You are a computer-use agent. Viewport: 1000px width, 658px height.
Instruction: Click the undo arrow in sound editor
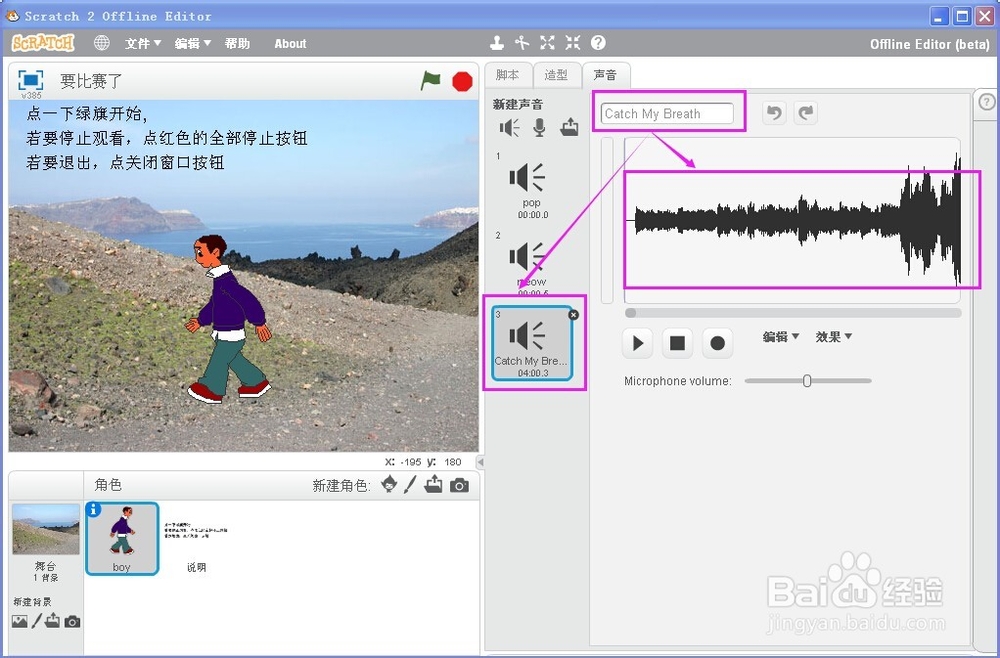click(x=773, y=113)
